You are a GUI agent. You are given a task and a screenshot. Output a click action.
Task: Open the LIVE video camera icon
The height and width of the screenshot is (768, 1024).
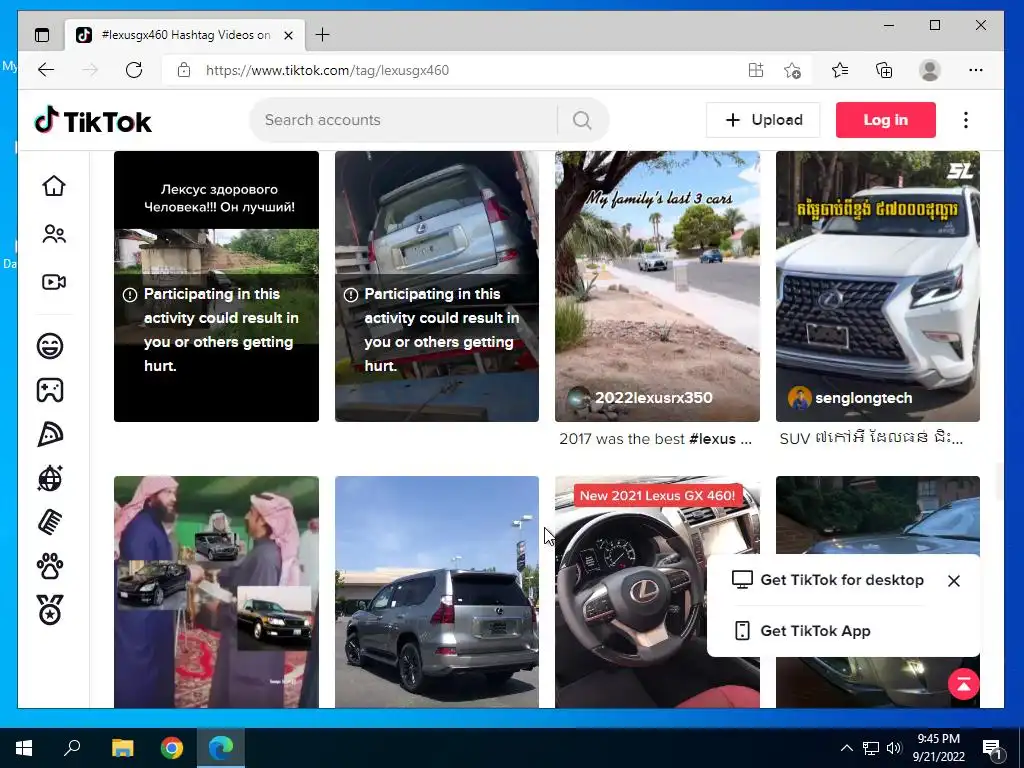54,282
